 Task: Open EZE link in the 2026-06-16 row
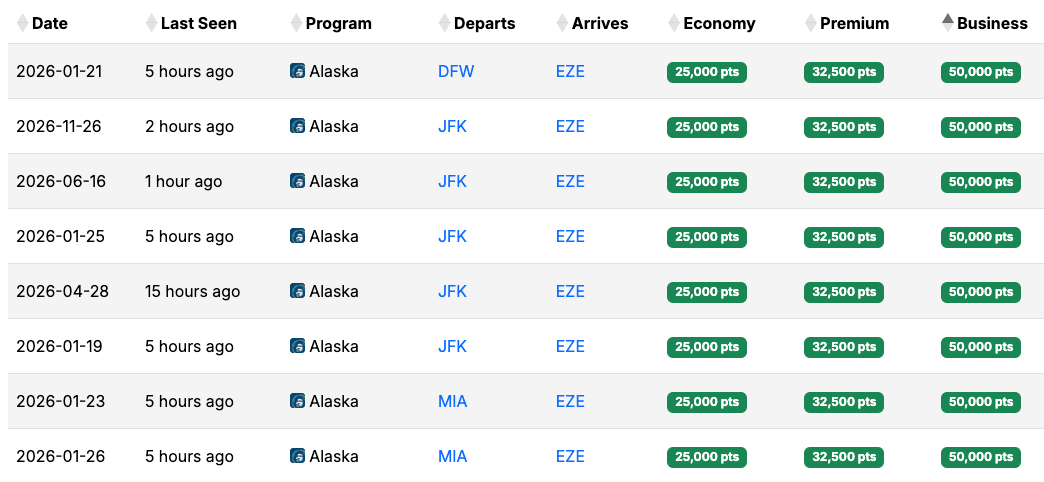570,181
